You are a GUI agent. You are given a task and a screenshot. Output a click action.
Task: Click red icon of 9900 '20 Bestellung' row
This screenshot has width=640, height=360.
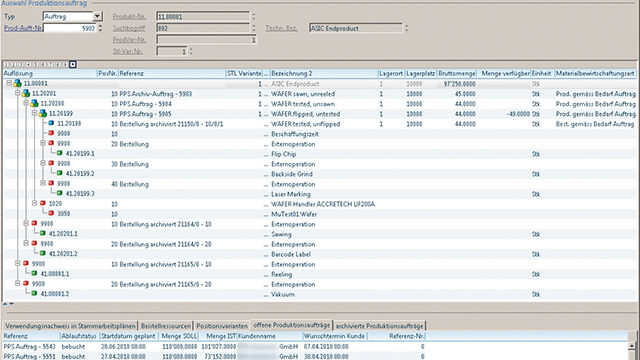point(51,143)
